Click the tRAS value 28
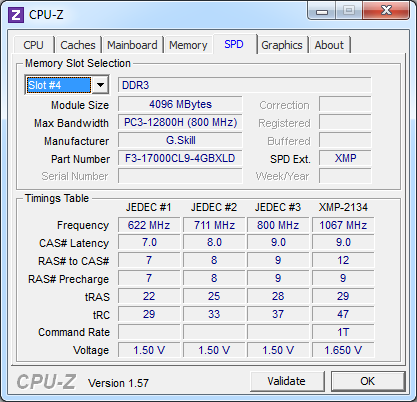This screenshot has width=417, height=402. pos(278,296)
